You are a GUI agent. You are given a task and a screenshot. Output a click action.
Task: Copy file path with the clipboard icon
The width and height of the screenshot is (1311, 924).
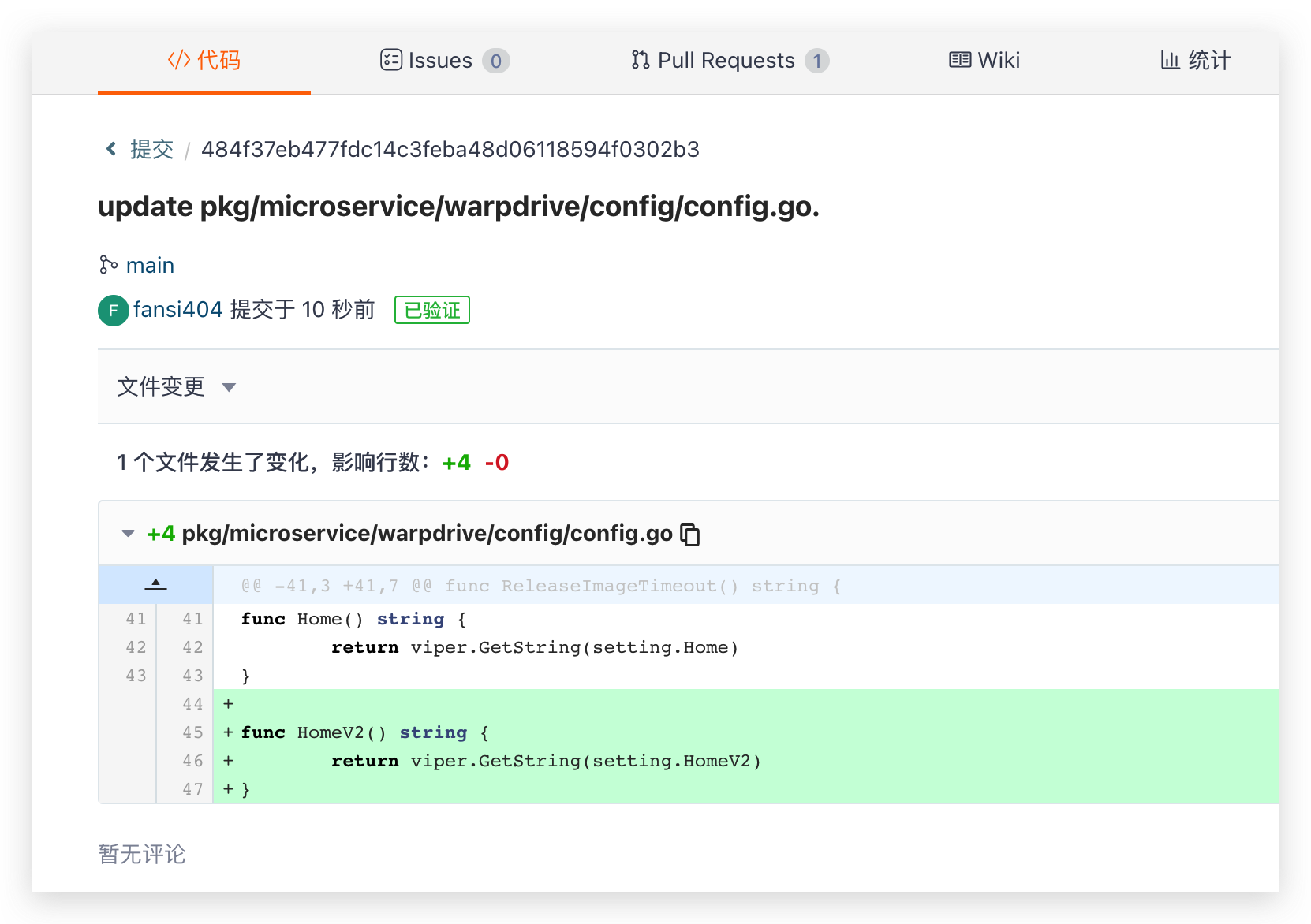[690, 535]
